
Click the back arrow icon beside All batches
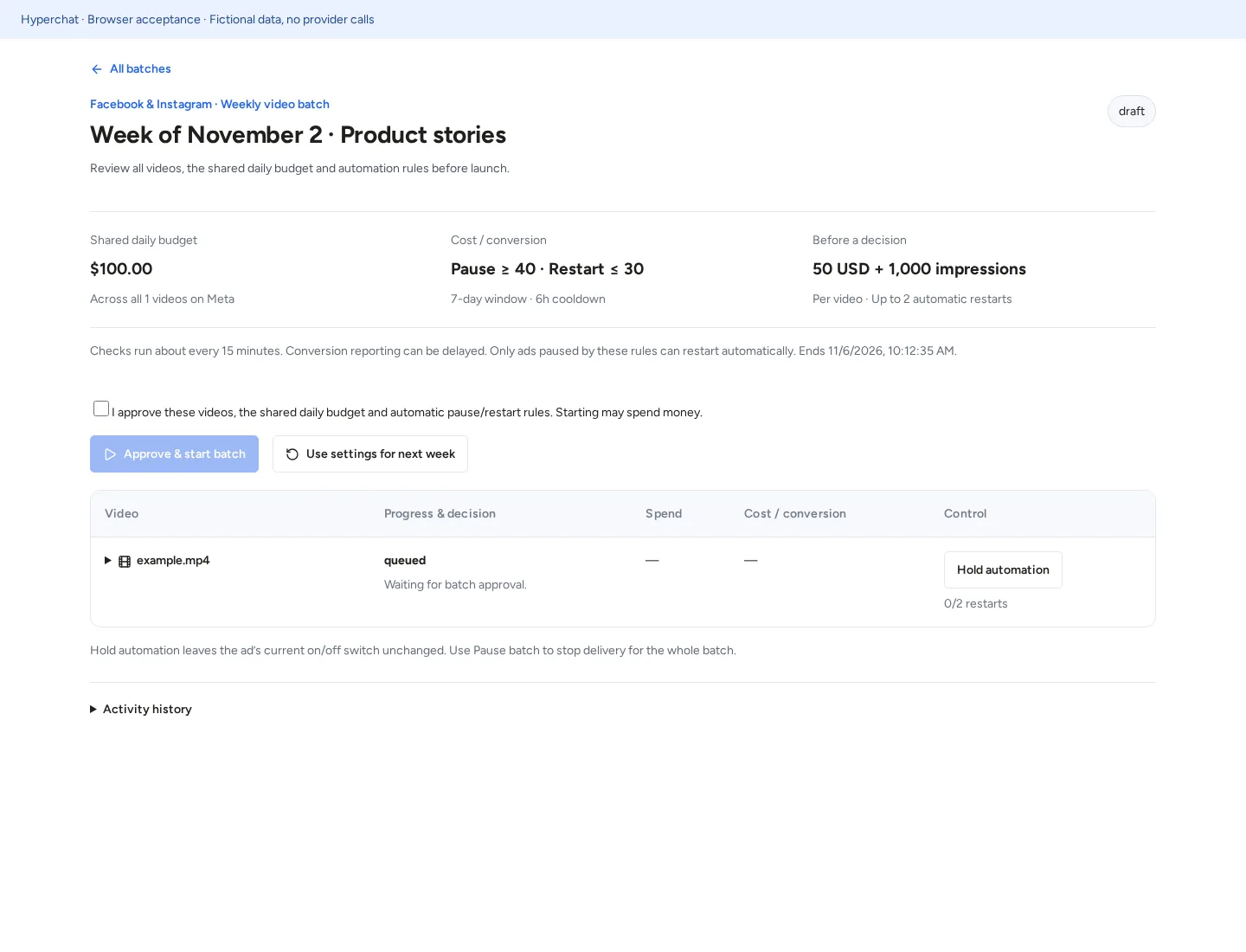(x=97, y=69)
